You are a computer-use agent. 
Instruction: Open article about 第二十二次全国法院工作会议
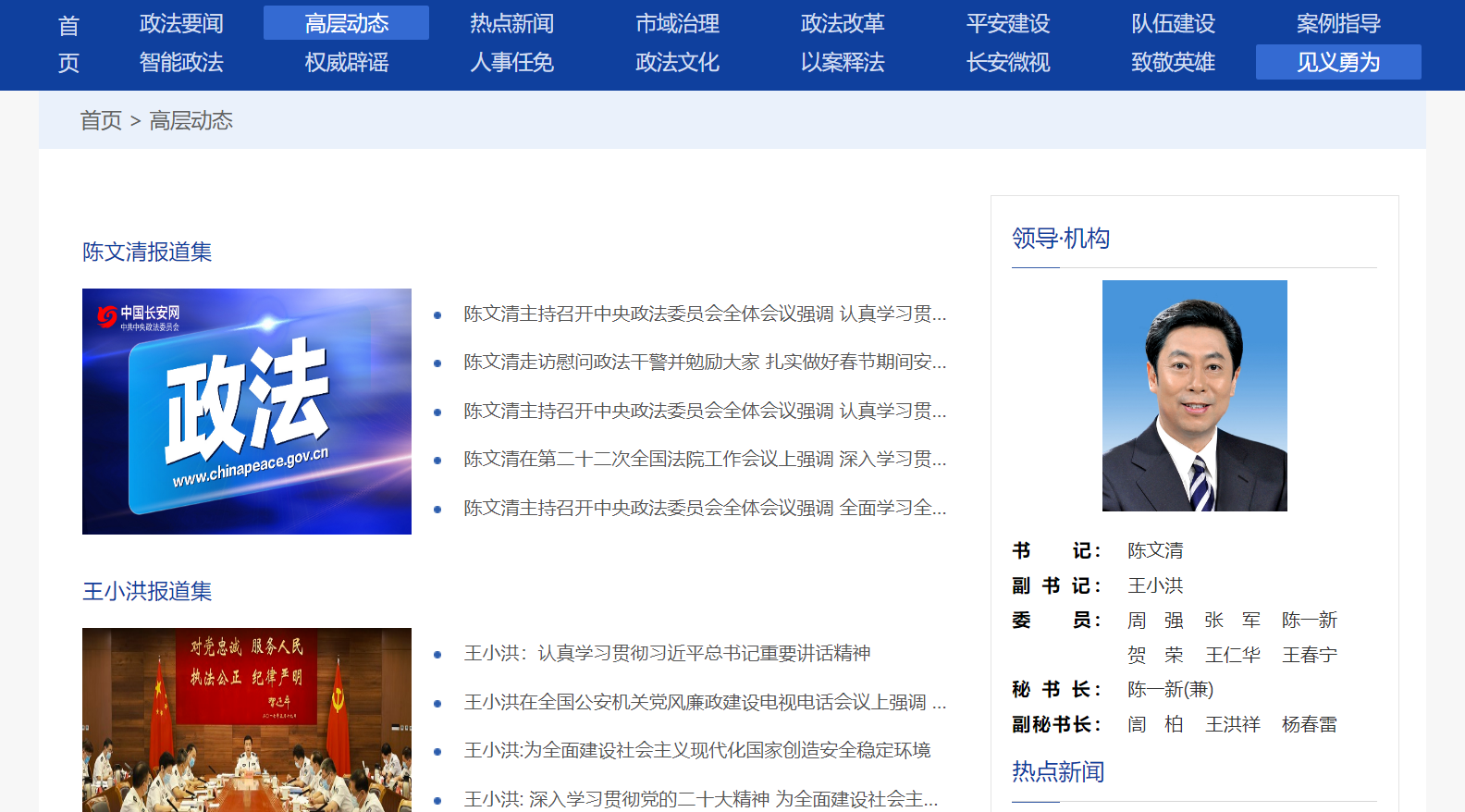coord(705,459)
